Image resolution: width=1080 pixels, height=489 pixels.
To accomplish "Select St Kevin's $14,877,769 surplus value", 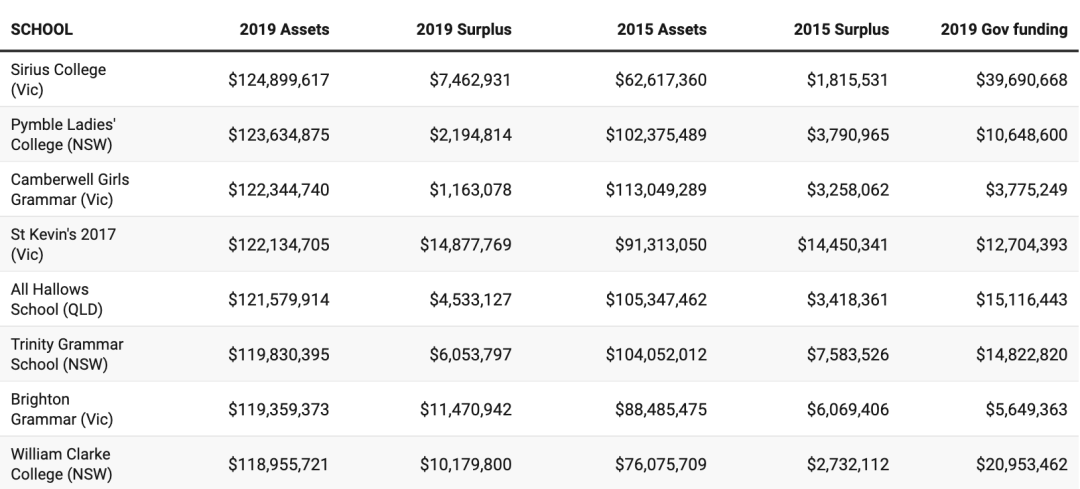I will (466, 244).
